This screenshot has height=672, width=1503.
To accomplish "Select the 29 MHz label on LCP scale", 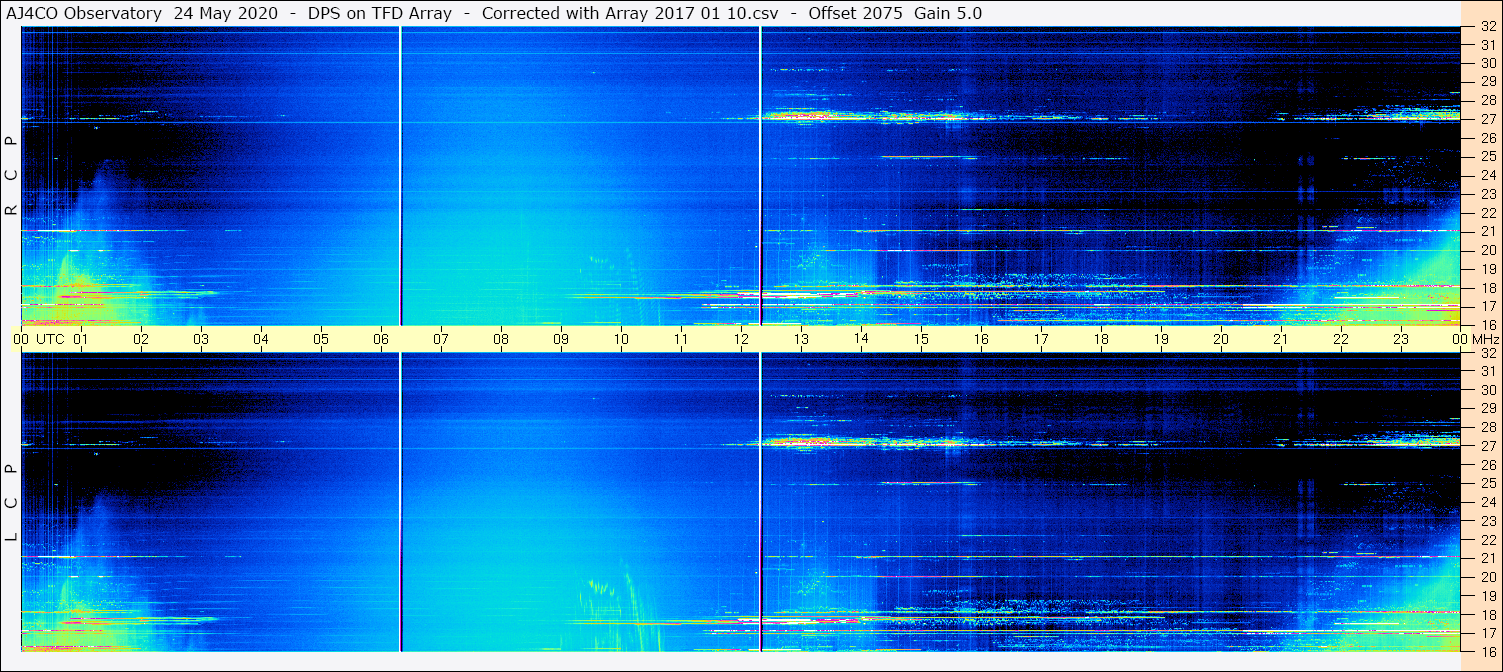I will tap(1488, 409).
